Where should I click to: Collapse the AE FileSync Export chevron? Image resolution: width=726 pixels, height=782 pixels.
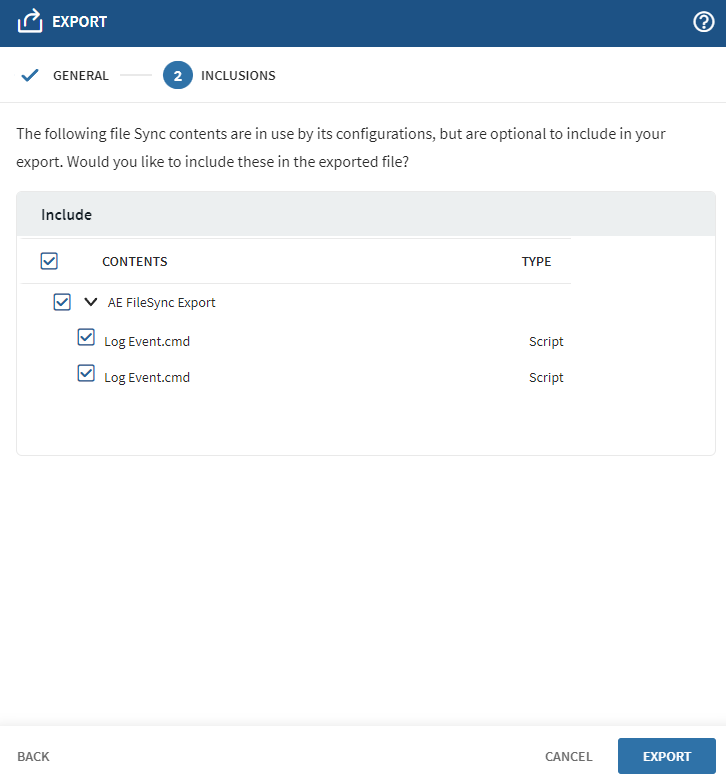point(91,301)
